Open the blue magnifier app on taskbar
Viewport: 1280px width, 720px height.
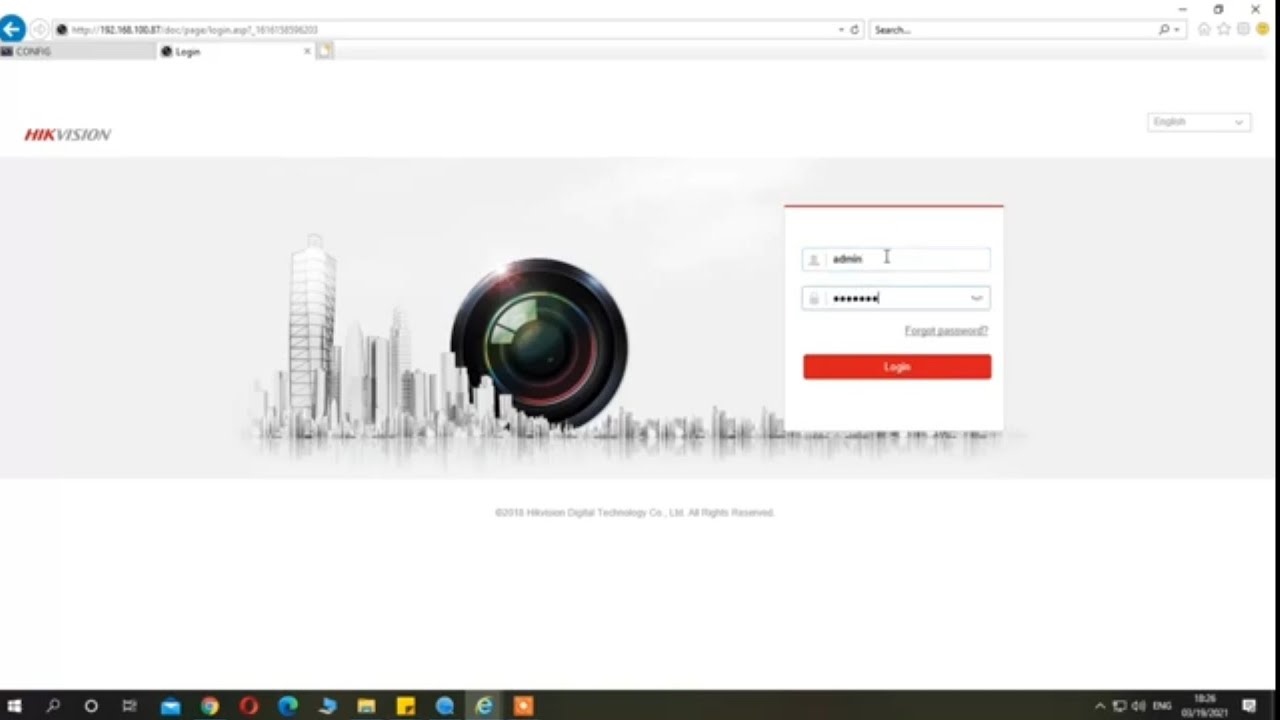[x=445, y=706]
